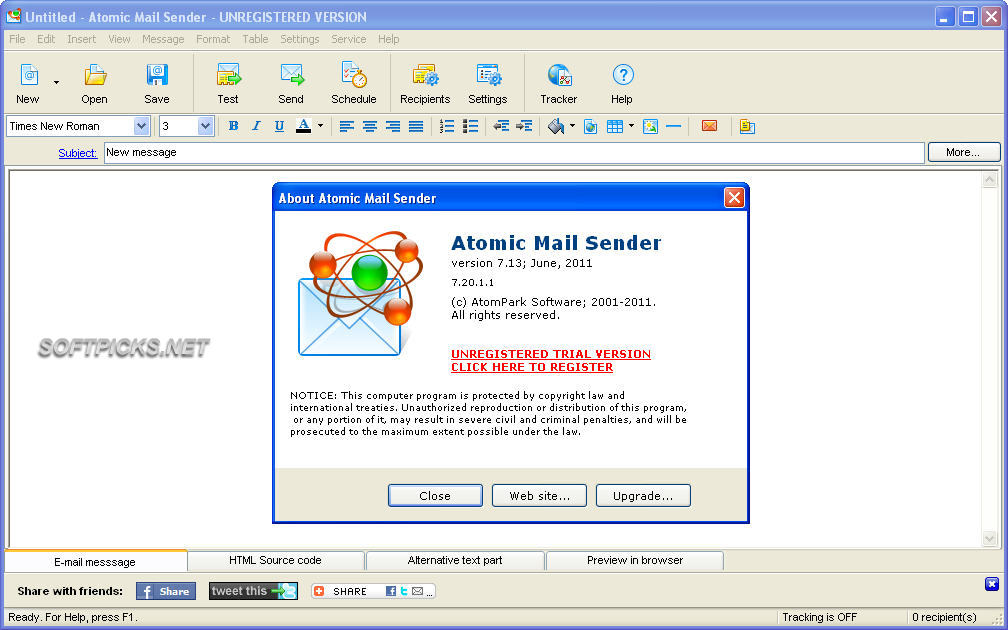Launch the Tracker tool
Viewport: 1008px width, 630px height.
coord(559,84)
